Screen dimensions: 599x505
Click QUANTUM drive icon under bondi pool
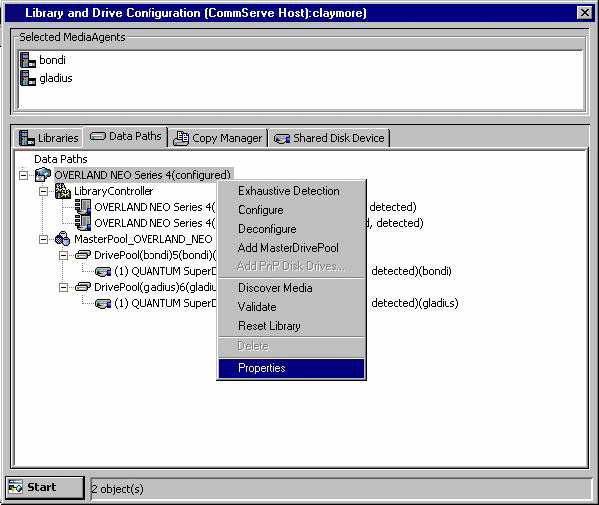tap(103, 272)
